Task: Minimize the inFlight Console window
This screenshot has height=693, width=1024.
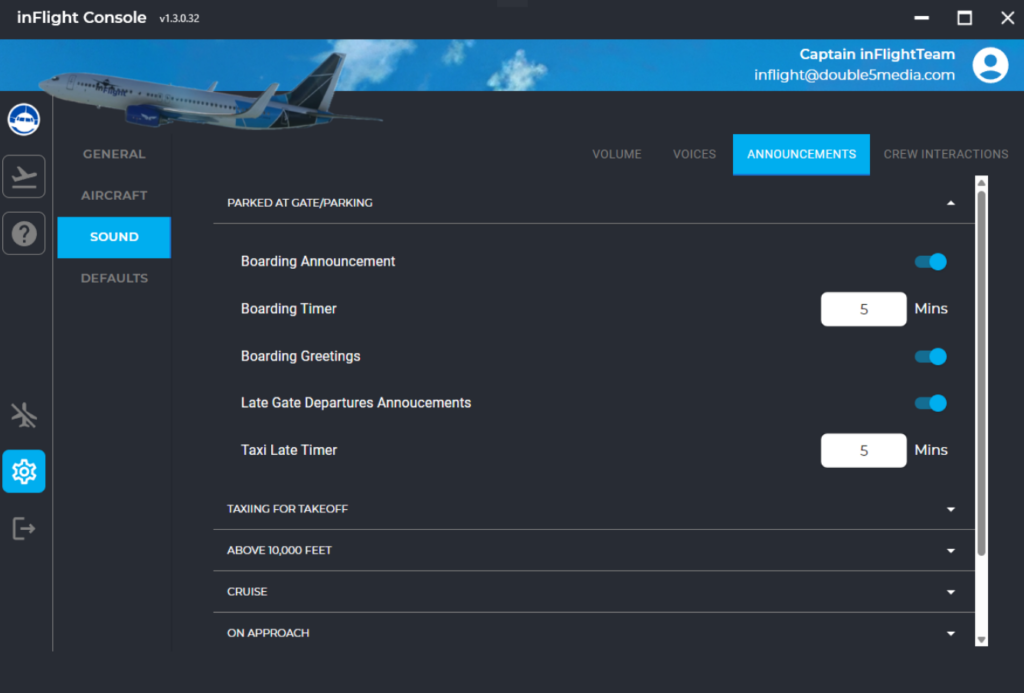Action: tap(921, 18)
